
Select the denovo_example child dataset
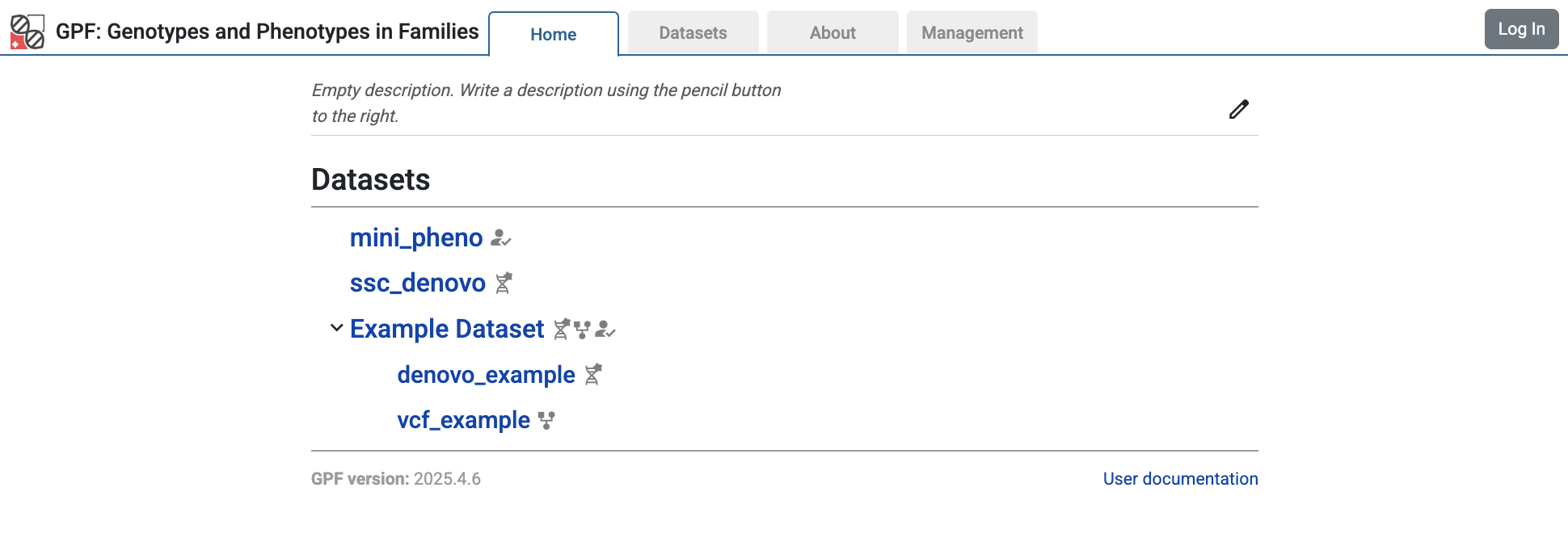tap(486, 375)
